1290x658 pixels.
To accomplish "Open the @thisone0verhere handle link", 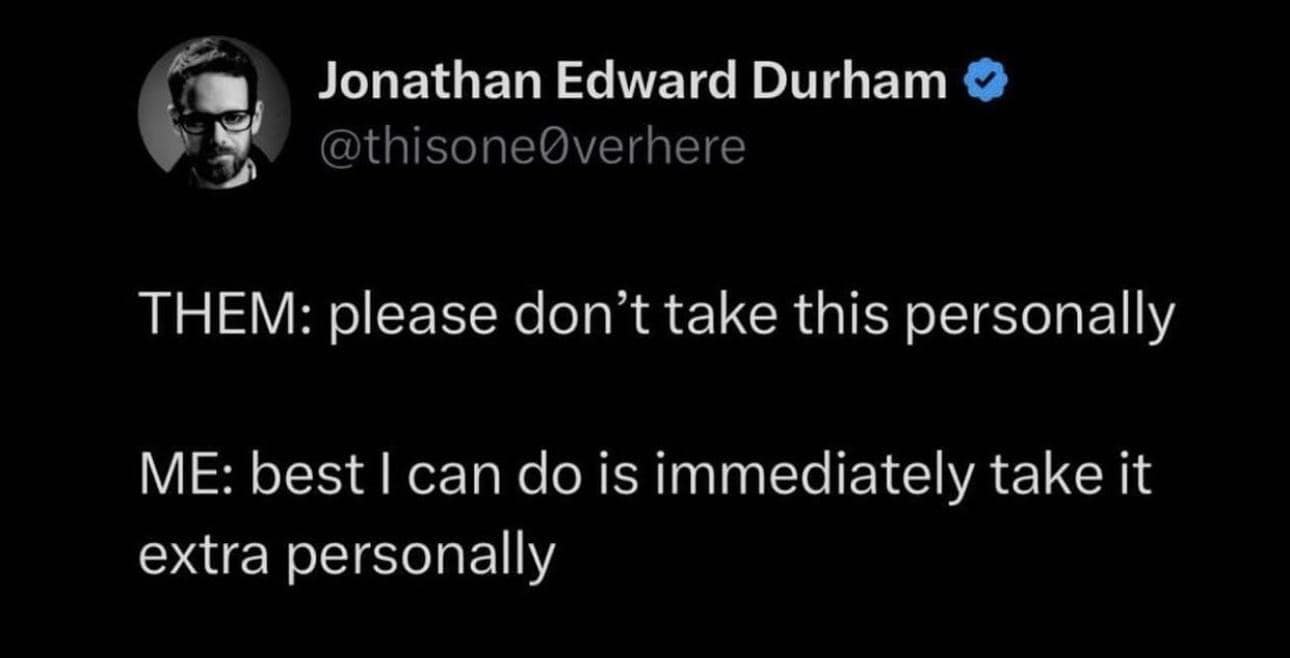I will 532,148.
